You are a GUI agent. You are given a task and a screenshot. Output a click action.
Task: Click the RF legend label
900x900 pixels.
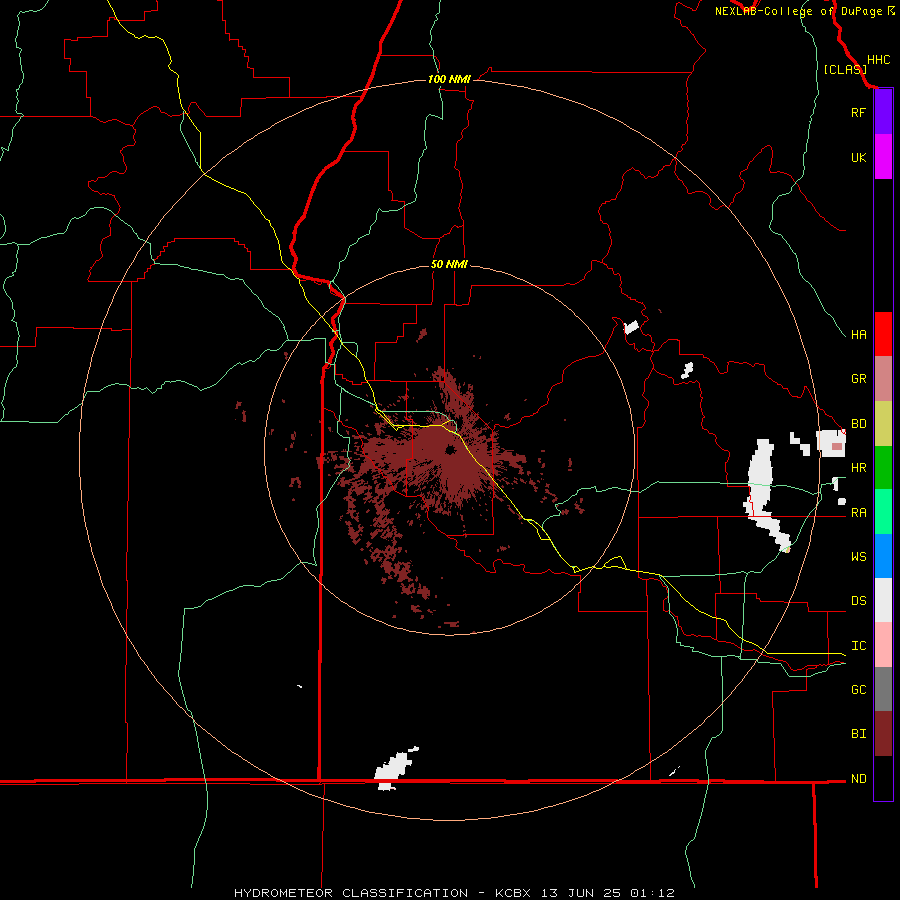point(858,112)
